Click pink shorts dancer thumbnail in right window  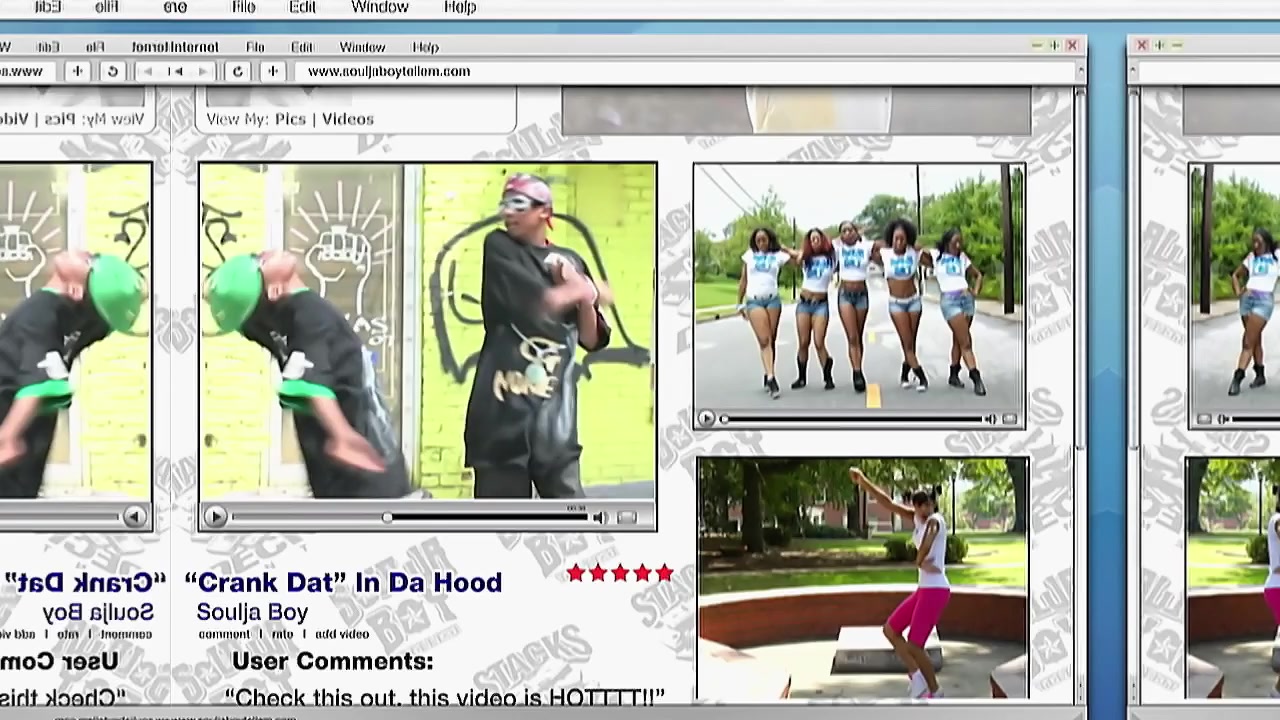1234,578
